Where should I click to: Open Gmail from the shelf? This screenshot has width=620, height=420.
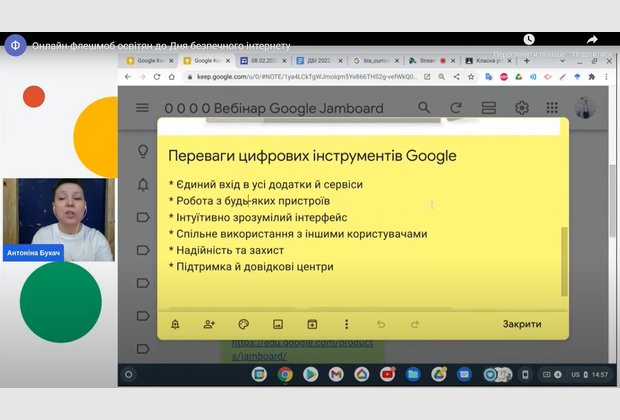[x=336, y=374]
